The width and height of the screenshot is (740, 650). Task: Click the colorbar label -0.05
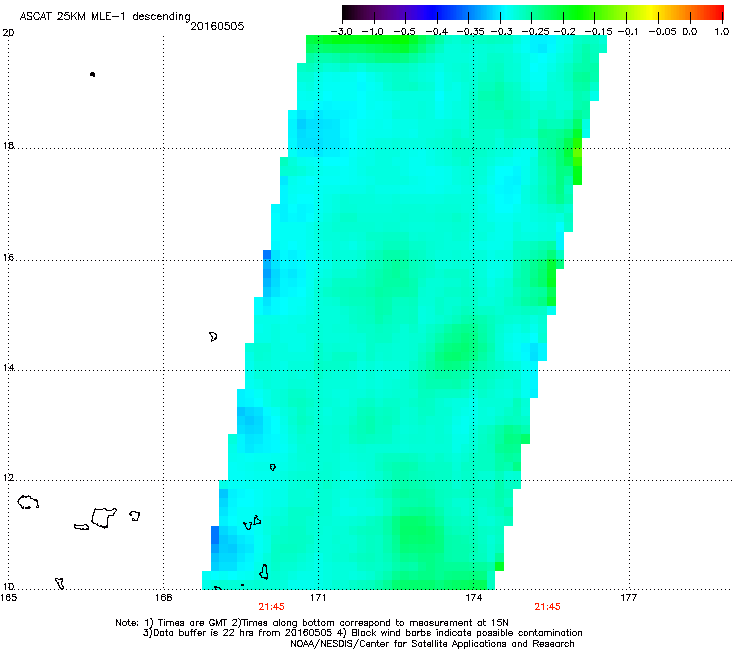pos(662,32)
